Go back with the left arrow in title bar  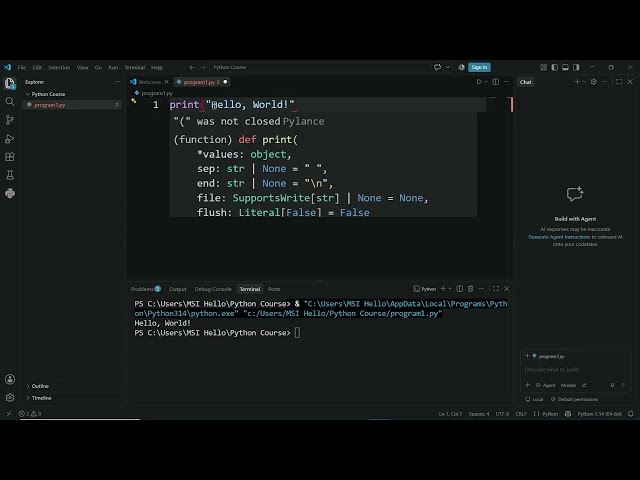click(x=192, y=67)
